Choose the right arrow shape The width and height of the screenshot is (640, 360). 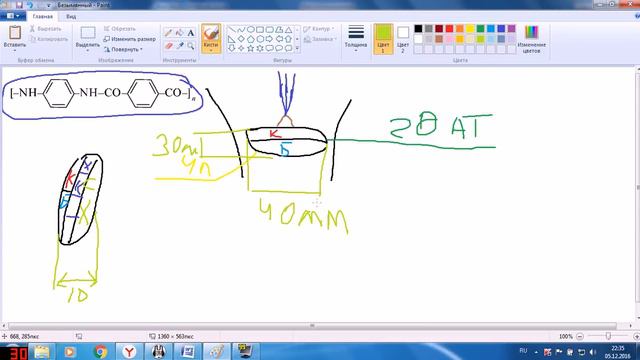pyautogui.click(x=269, y=39)
